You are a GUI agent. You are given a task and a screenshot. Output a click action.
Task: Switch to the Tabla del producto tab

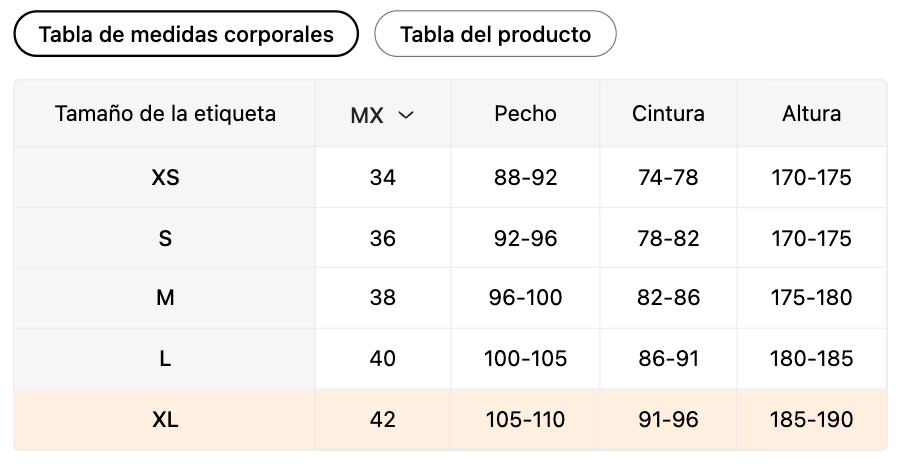click(495, 34)
